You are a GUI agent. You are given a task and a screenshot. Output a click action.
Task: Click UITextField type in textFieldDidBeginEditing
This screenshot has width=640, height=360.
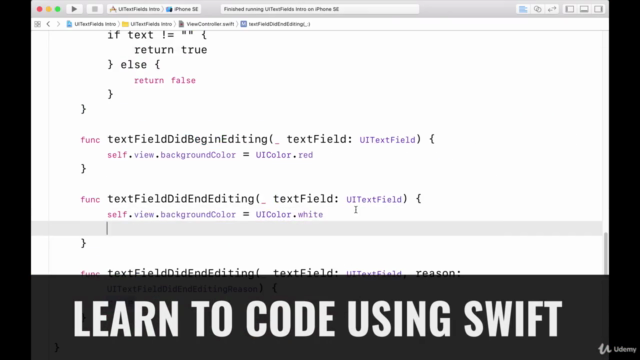coord(387,140)
